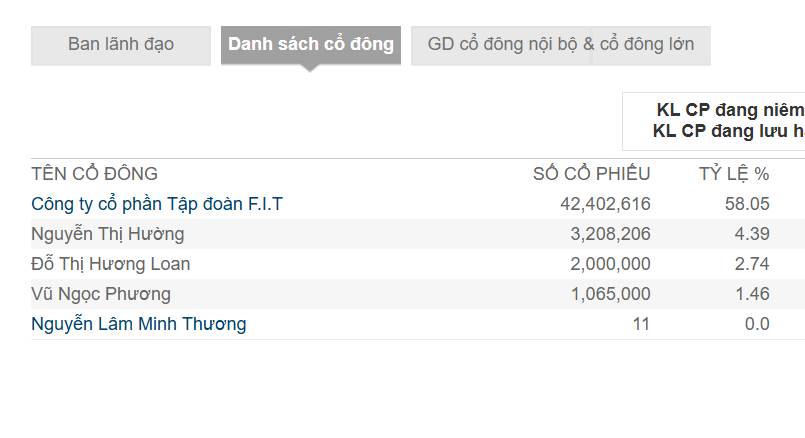Viewport: 805px width, 438px height.
Task: Click the KL CP đang niêm yết info box
Action: (x=714, y=121)
